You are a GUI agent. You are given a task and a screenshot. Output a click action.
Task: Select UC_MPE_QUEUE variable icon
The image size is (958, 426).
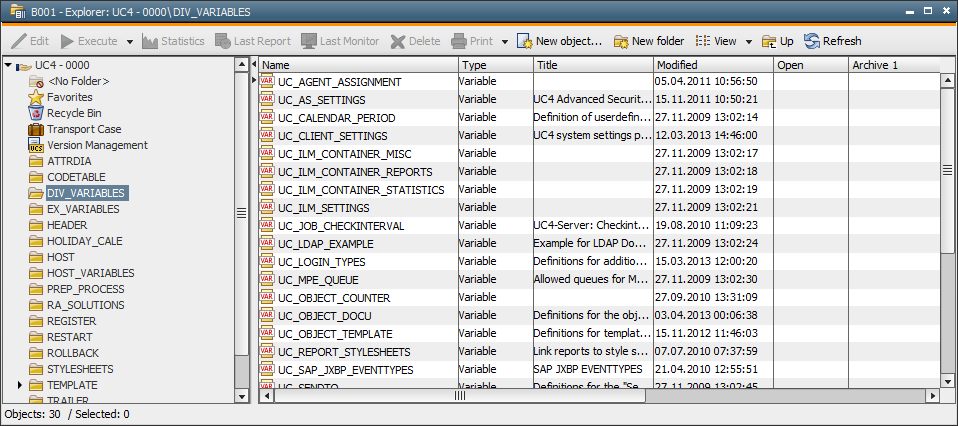click(x=267, y=279)
